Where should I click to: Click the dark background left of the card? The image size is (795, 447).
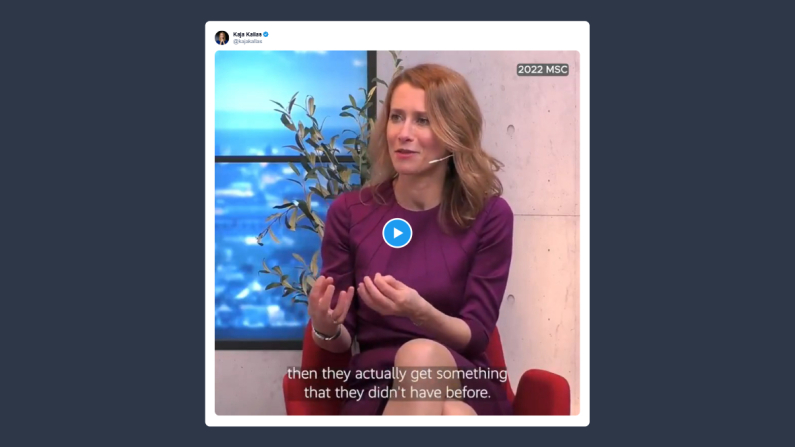pyautogui.click(x=101, y=223)
